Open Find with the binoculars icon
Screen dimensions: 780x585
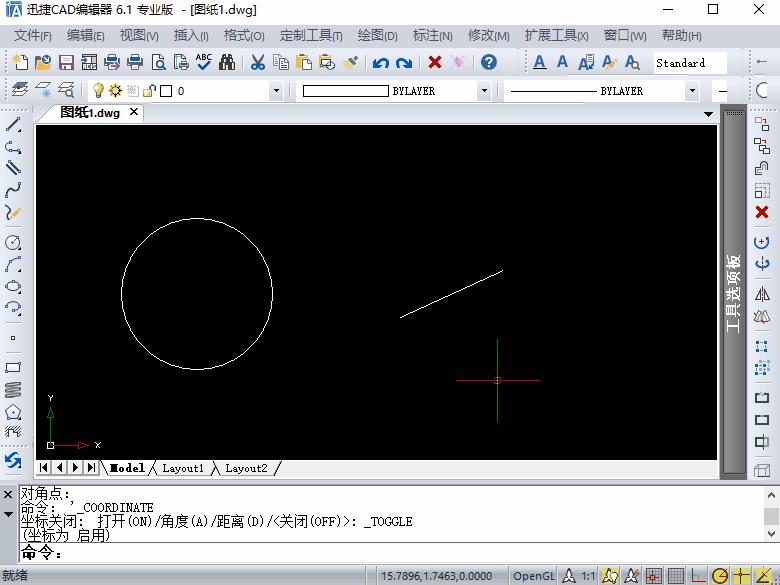click(227, 62)
